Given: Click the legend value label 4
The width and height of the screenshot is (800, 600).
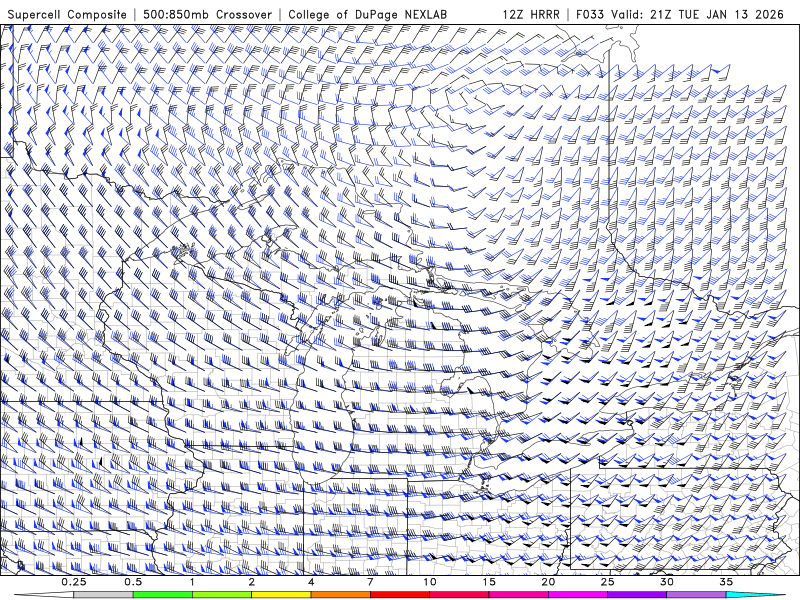Looking at the screenshot, I should [x=311, y=582].
